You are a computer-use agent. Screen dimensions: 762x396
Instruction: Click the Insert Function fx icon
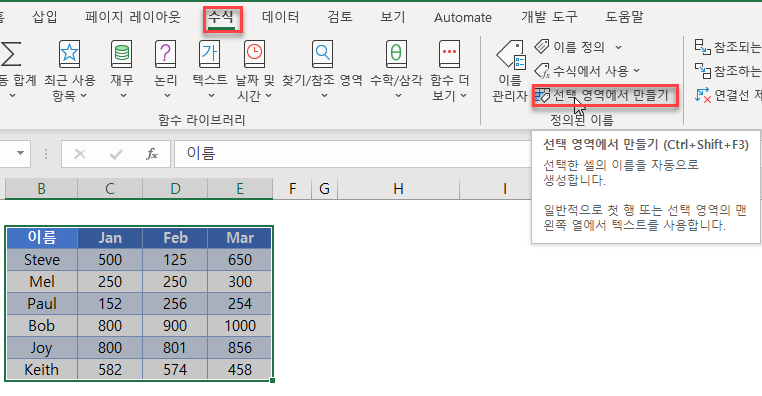[x=152, y=154]
